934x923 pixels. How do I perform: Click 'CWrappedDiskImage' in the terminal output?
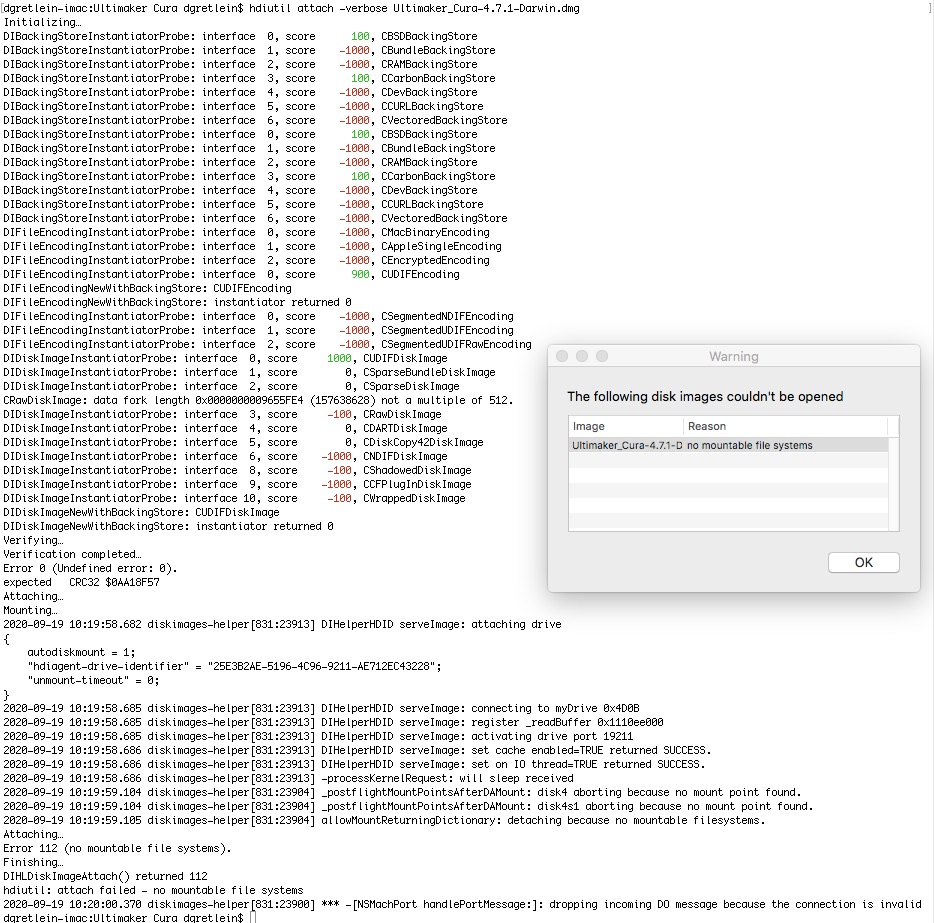[x=414, y=498]
